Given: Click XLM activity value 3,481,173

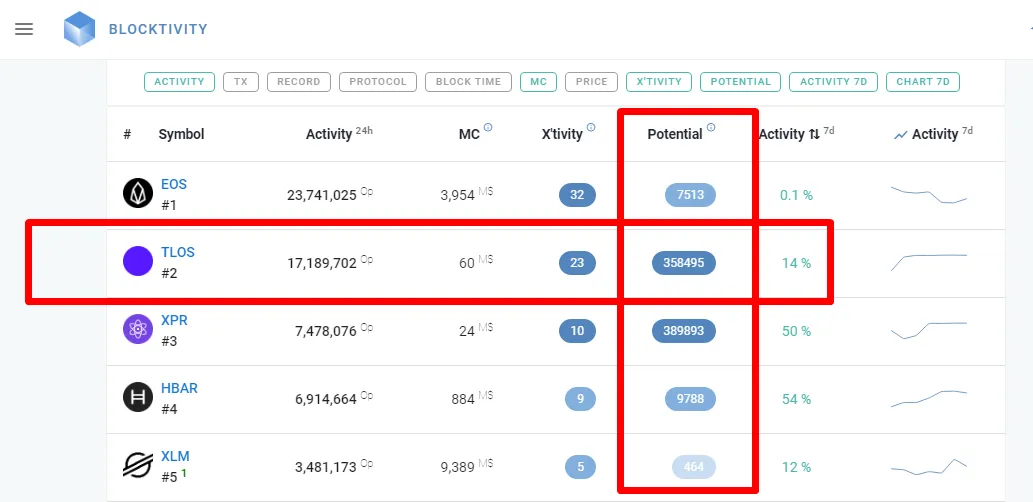Looking at the screenshot, I should [x=326, y=468].
